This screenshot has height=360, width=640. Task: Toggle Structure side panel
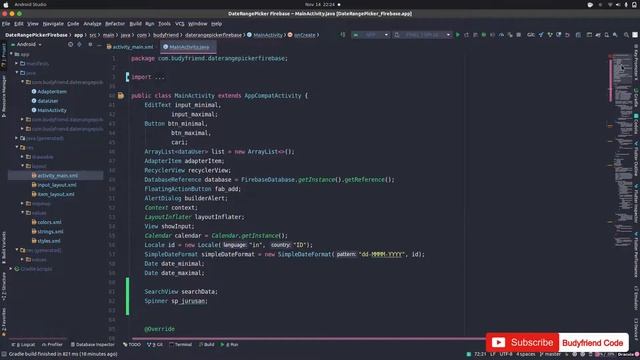pos(4,287)
